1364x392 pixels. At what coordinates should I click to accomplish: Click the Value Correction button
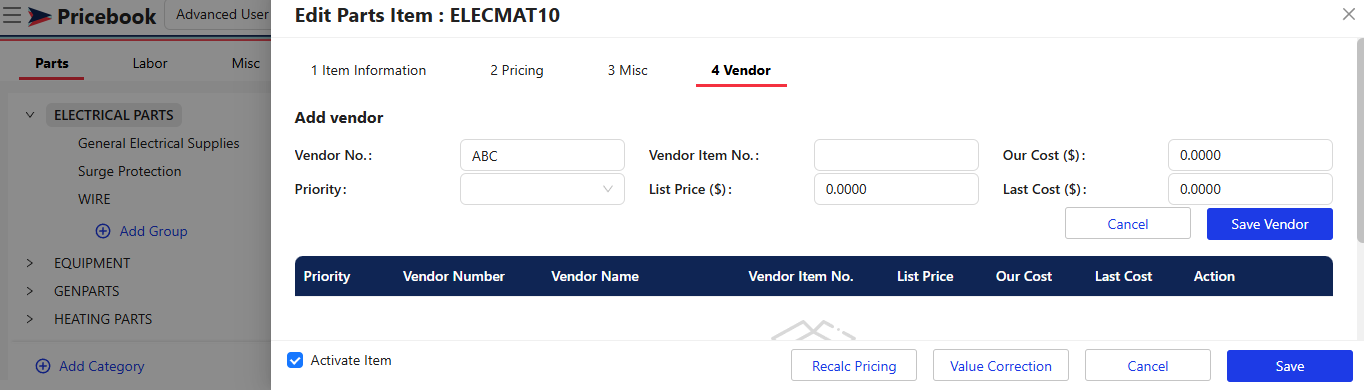click(1001, 366)
